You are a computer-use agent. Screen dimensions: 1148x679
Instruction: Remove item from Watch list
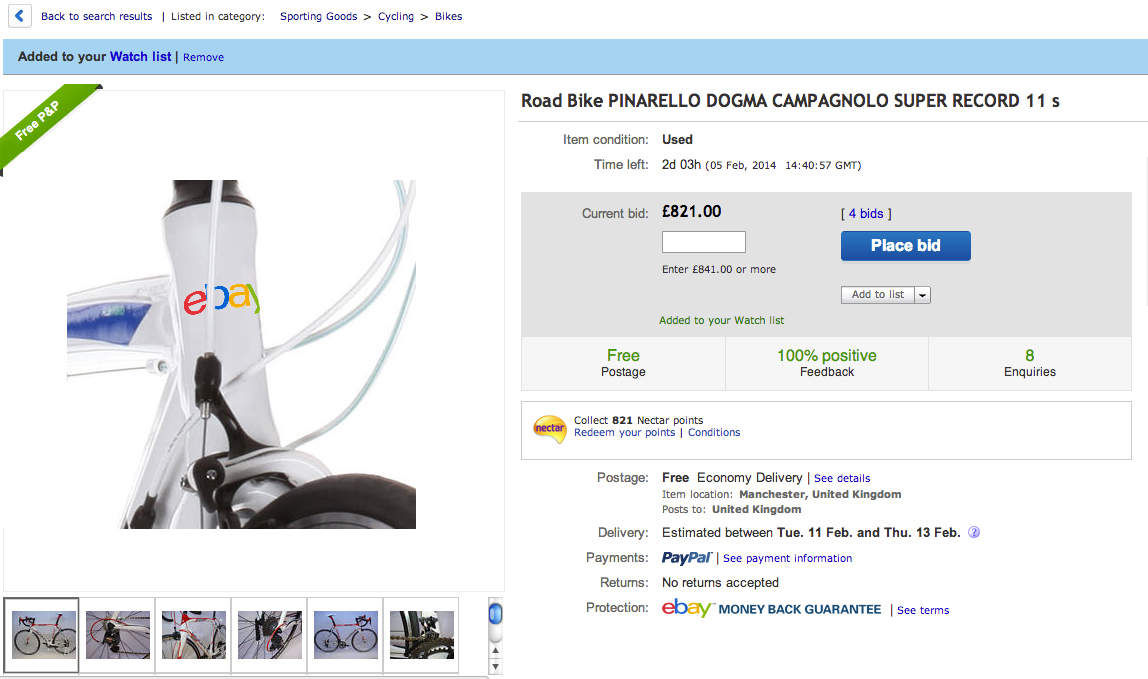click(203, 58)
